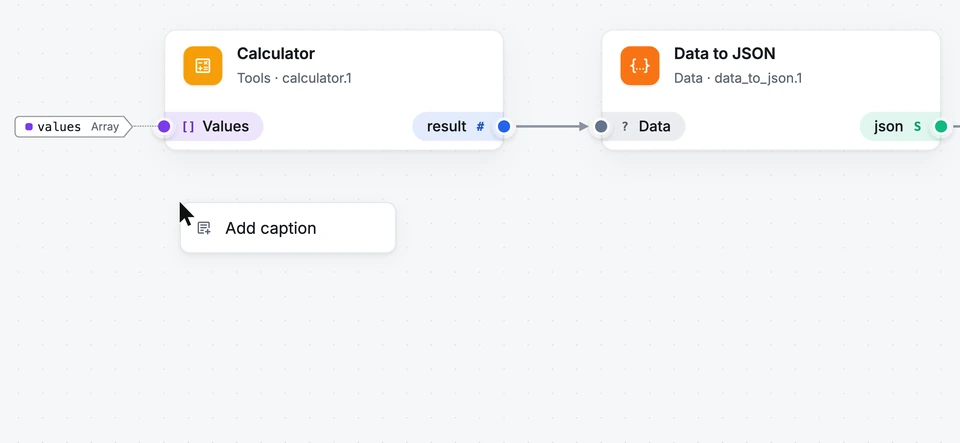
Task: Click the purple square in the values tag
Action: tap(29, 127)
